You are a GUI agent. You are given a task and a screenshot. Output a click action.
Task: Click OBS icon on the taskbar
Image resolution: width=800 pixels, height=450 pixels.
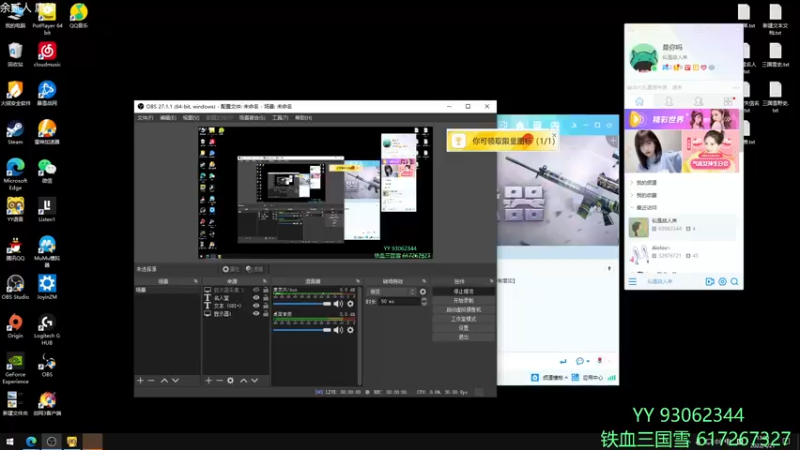[52, 442]
